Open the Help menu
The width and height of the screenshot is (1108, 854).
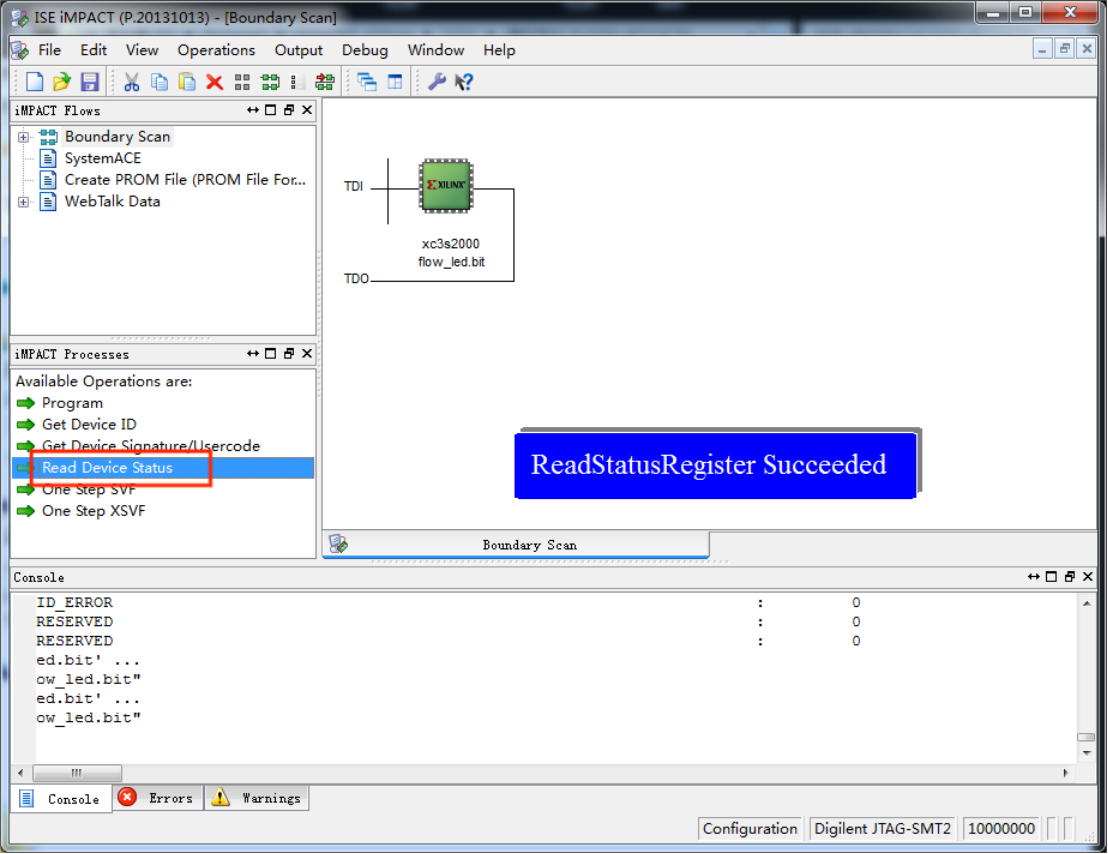point(499,50)
